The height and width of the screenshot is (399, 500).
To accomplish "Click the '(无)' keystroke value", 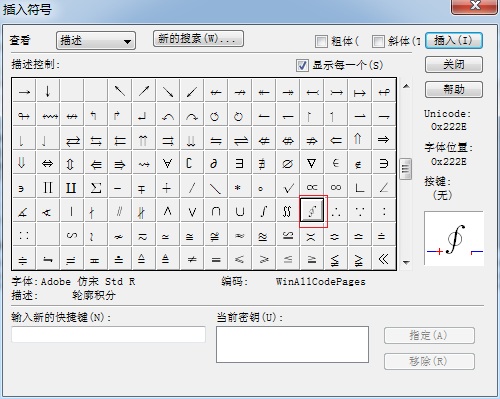I will (x=442, y=195).
